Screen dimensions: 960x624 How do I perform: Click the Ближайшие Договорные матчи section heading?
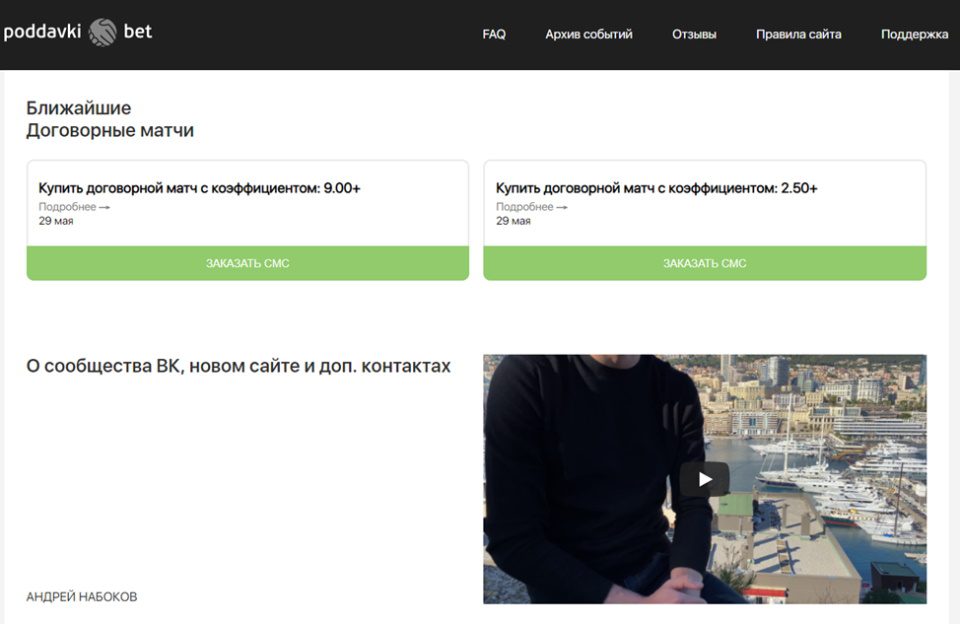tap(110, 119)
